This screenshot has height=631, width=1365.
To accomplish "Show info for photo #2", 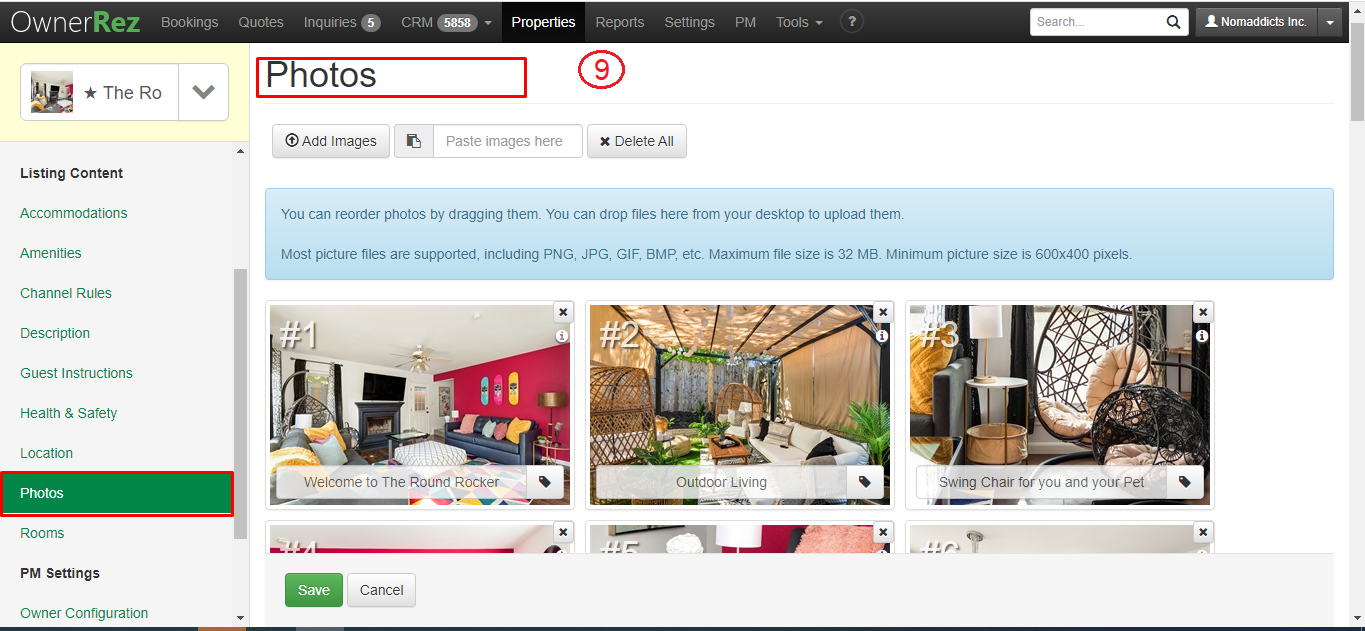I will (x=882, y=337).
